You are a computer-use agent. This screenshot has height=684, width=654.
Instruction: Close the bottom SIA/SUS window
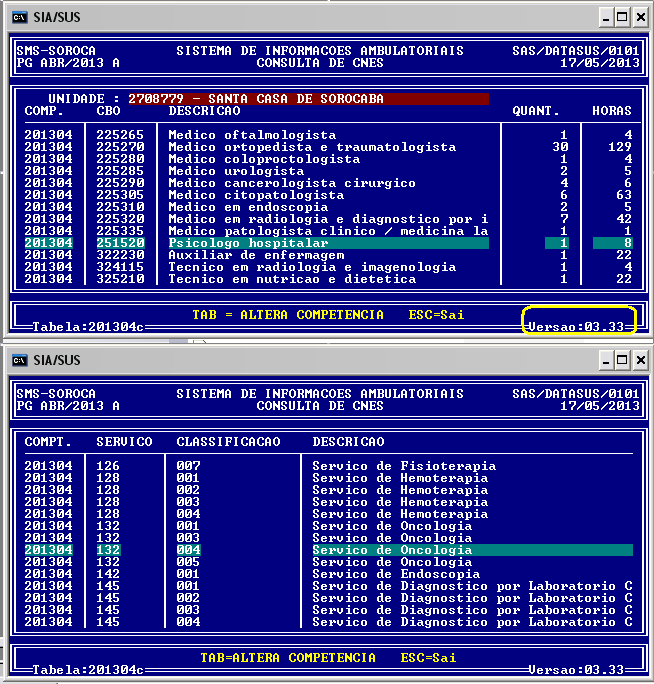point(640,359)
